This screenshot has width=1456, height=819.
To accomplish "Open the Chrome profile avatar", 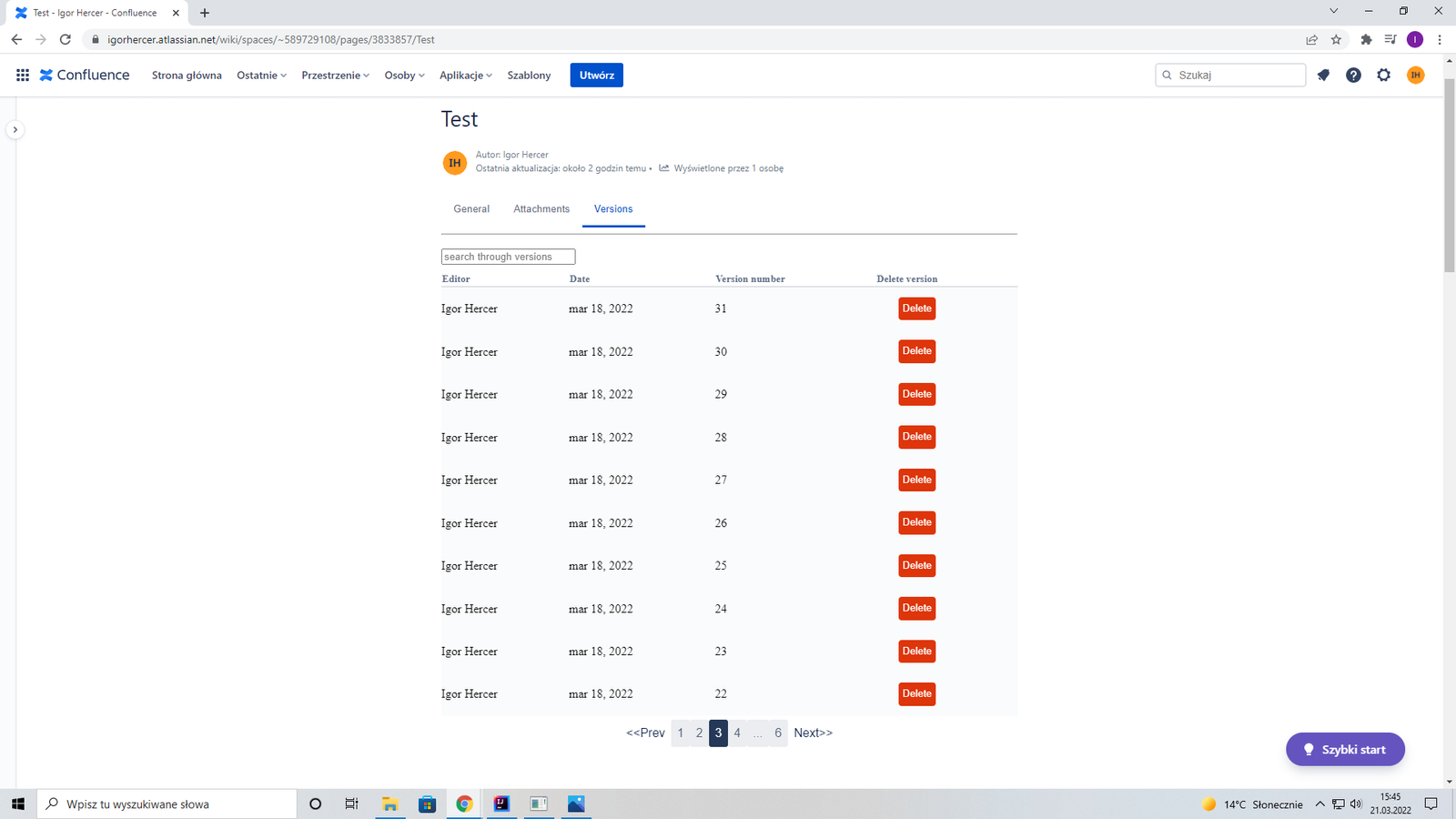I will (x=1414, y=39).
